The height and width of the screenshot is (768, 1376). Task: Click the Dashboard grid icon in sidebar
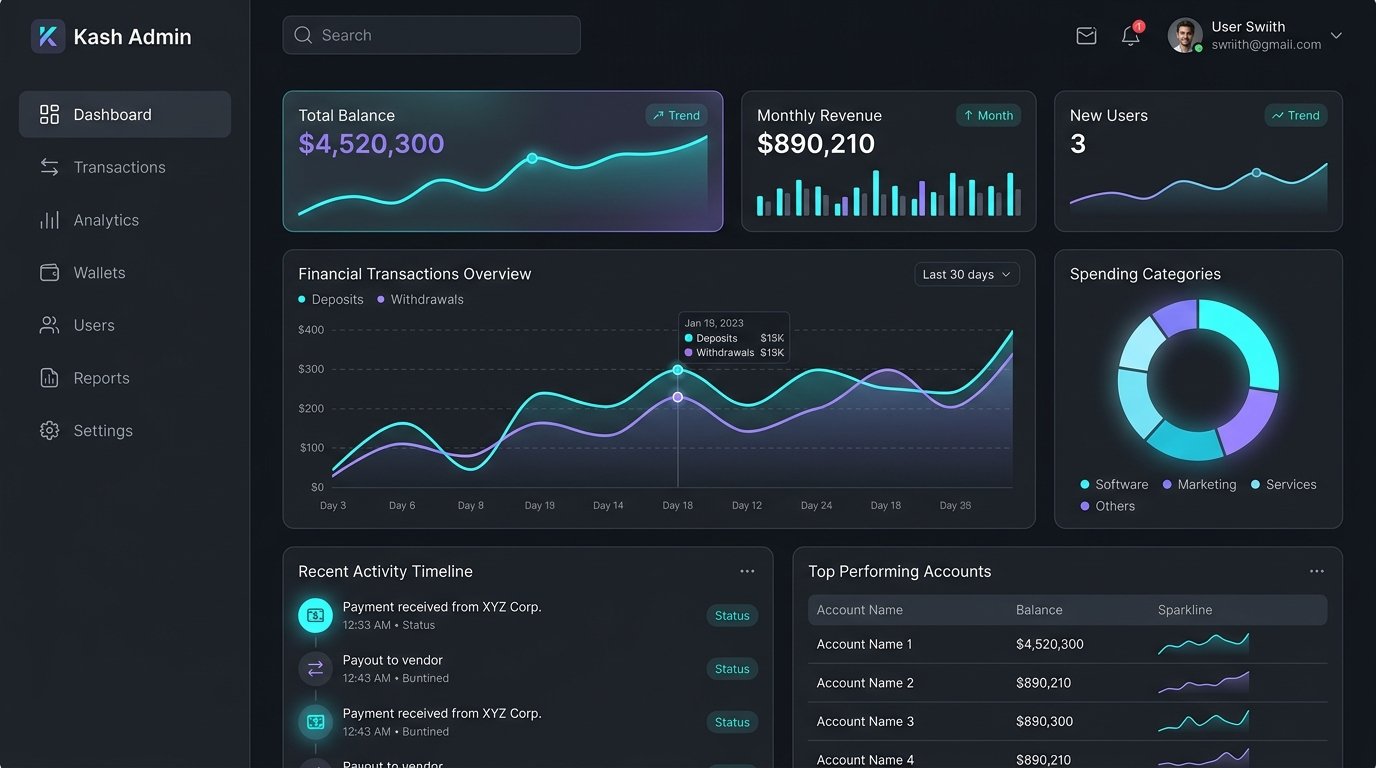[x=49, y=114]
